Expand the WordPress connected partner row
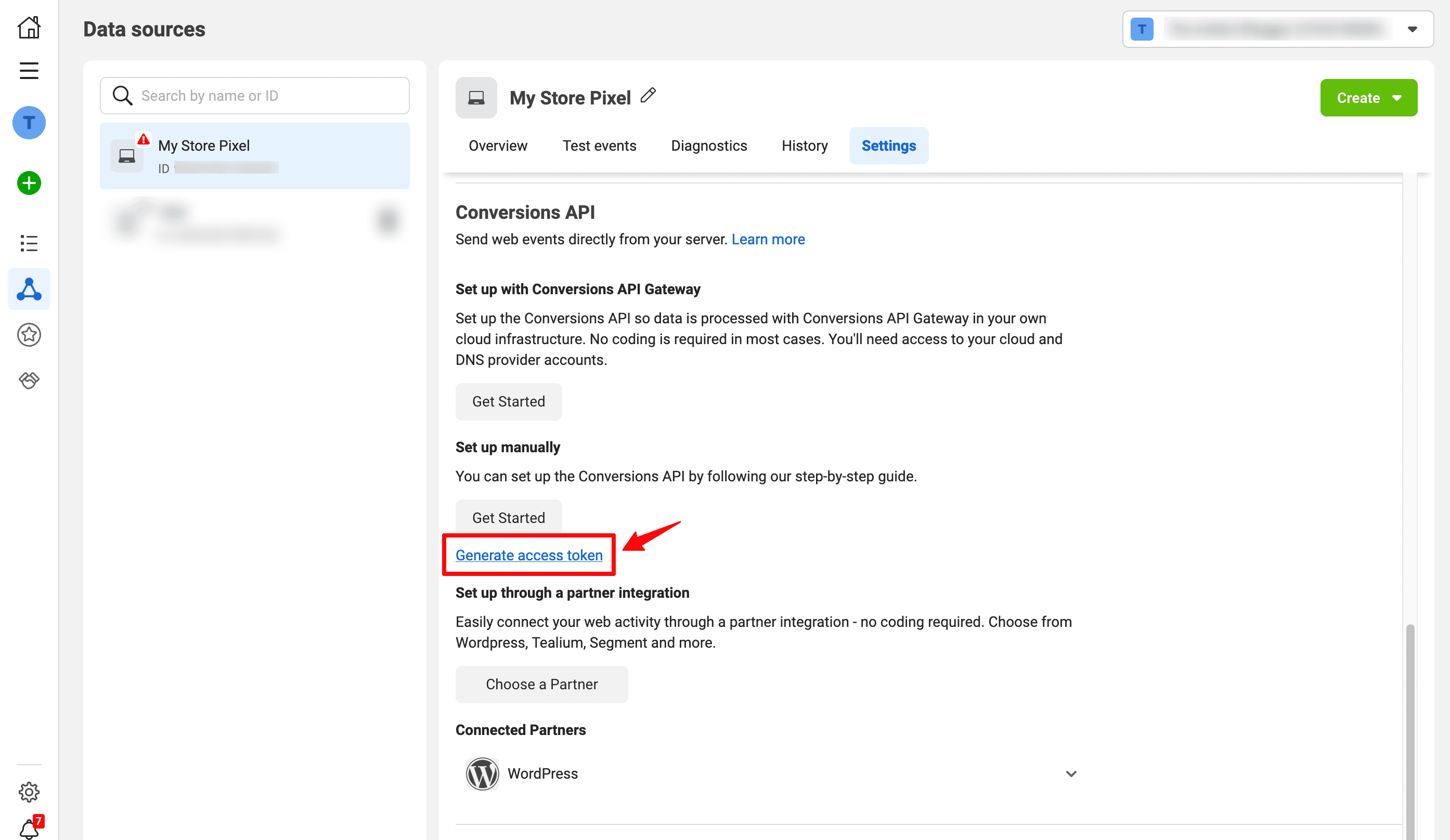The image size is (1450, 840). tap(1071, 773)
